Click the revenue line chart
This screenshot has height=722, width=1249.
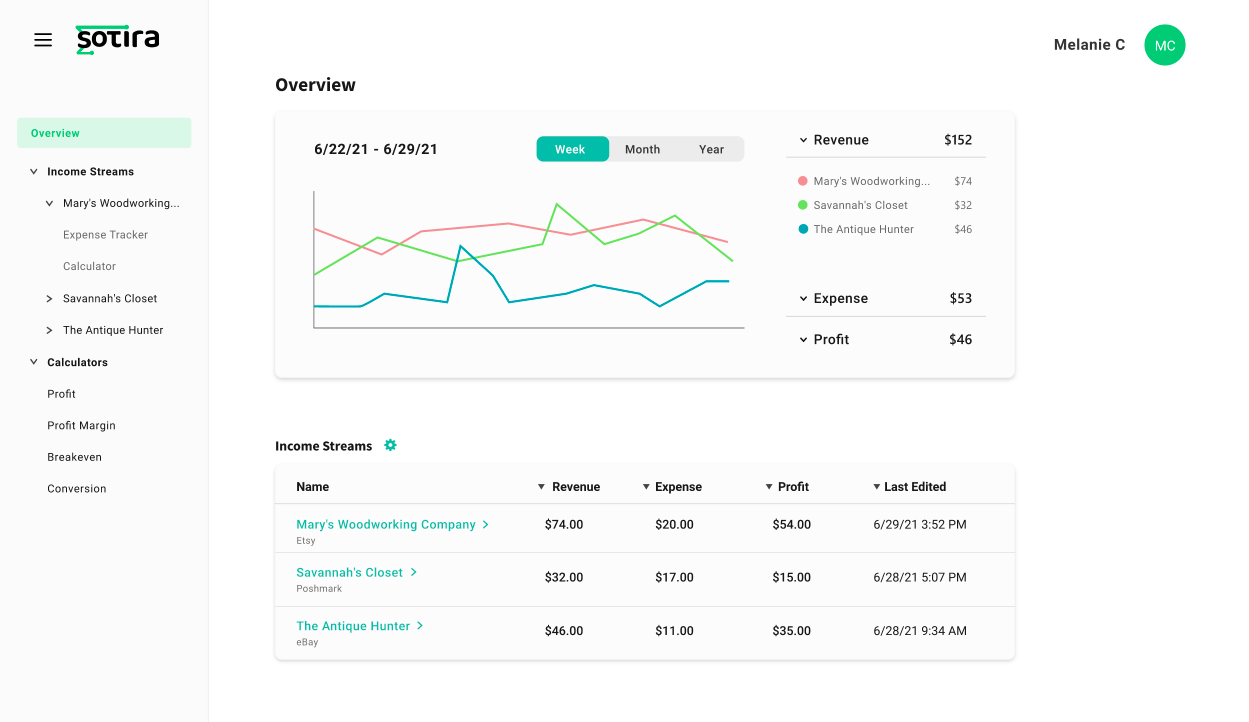(x=529, y=260)
